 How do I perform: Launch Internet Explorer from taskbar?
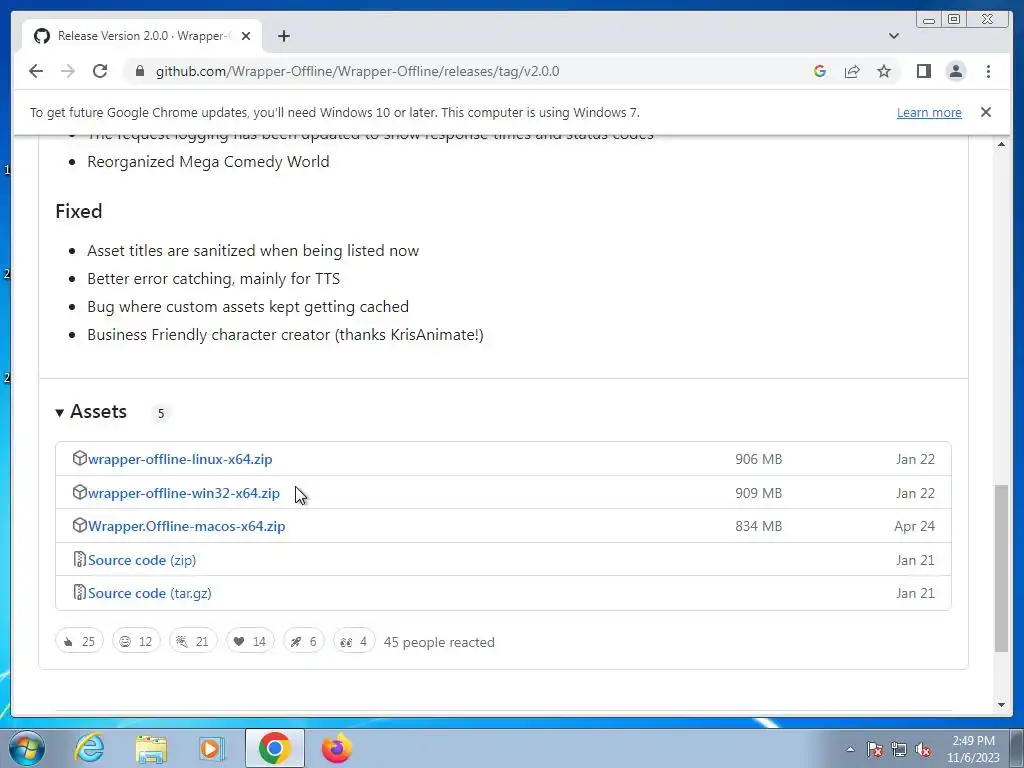coord(89,748)
